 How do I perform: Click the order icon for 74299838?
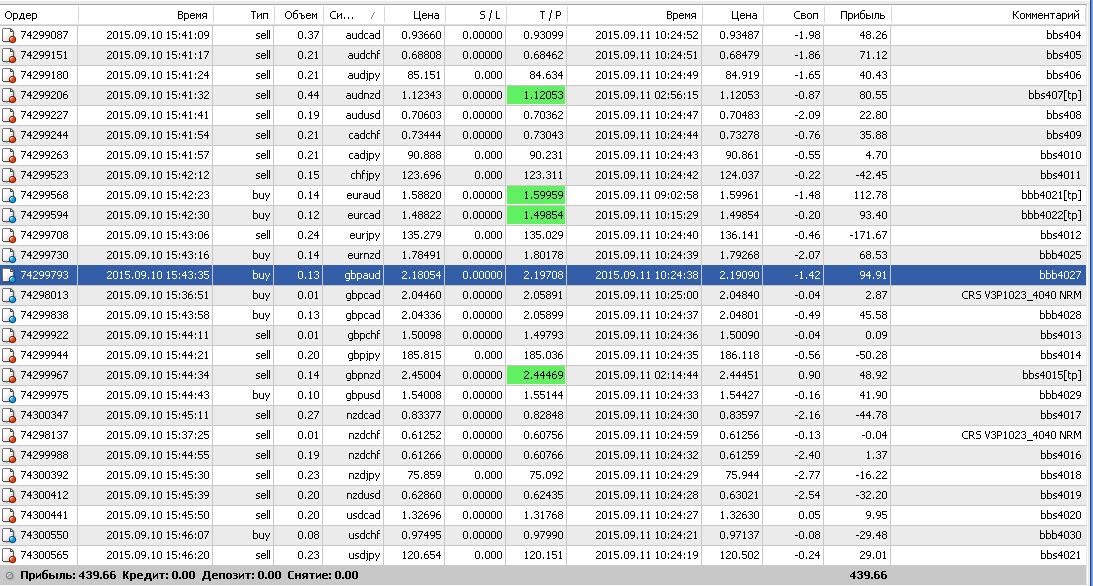[9, 316]
